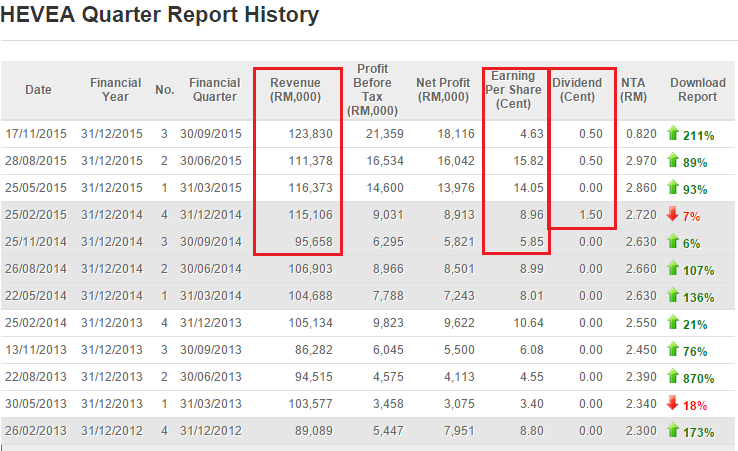Select the date 30/05/2013
Screen dimensions: 738x451
(36, 403)
